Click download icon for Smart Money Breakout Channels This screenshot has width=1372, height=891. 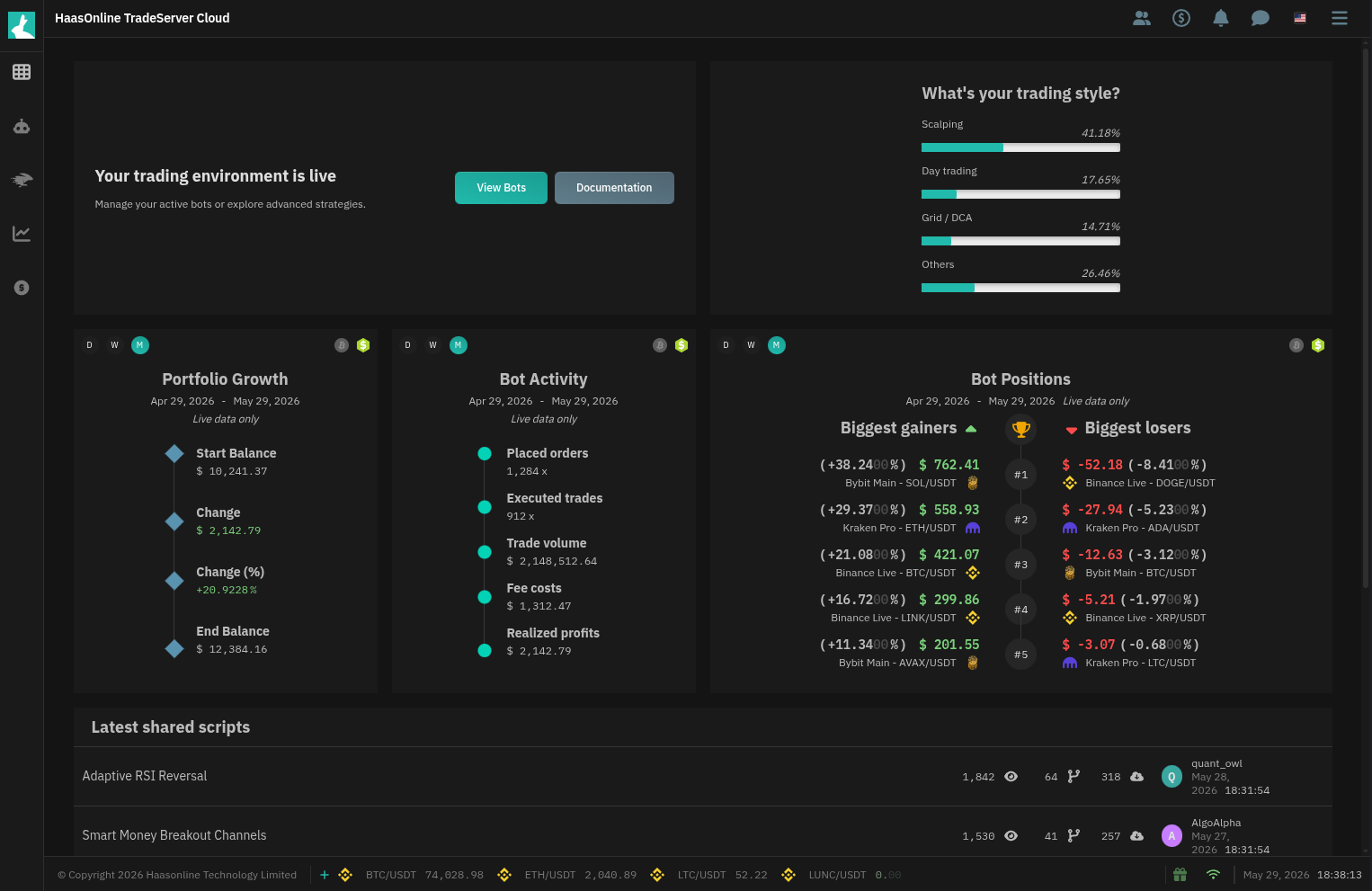click(x=1136, y=836)
